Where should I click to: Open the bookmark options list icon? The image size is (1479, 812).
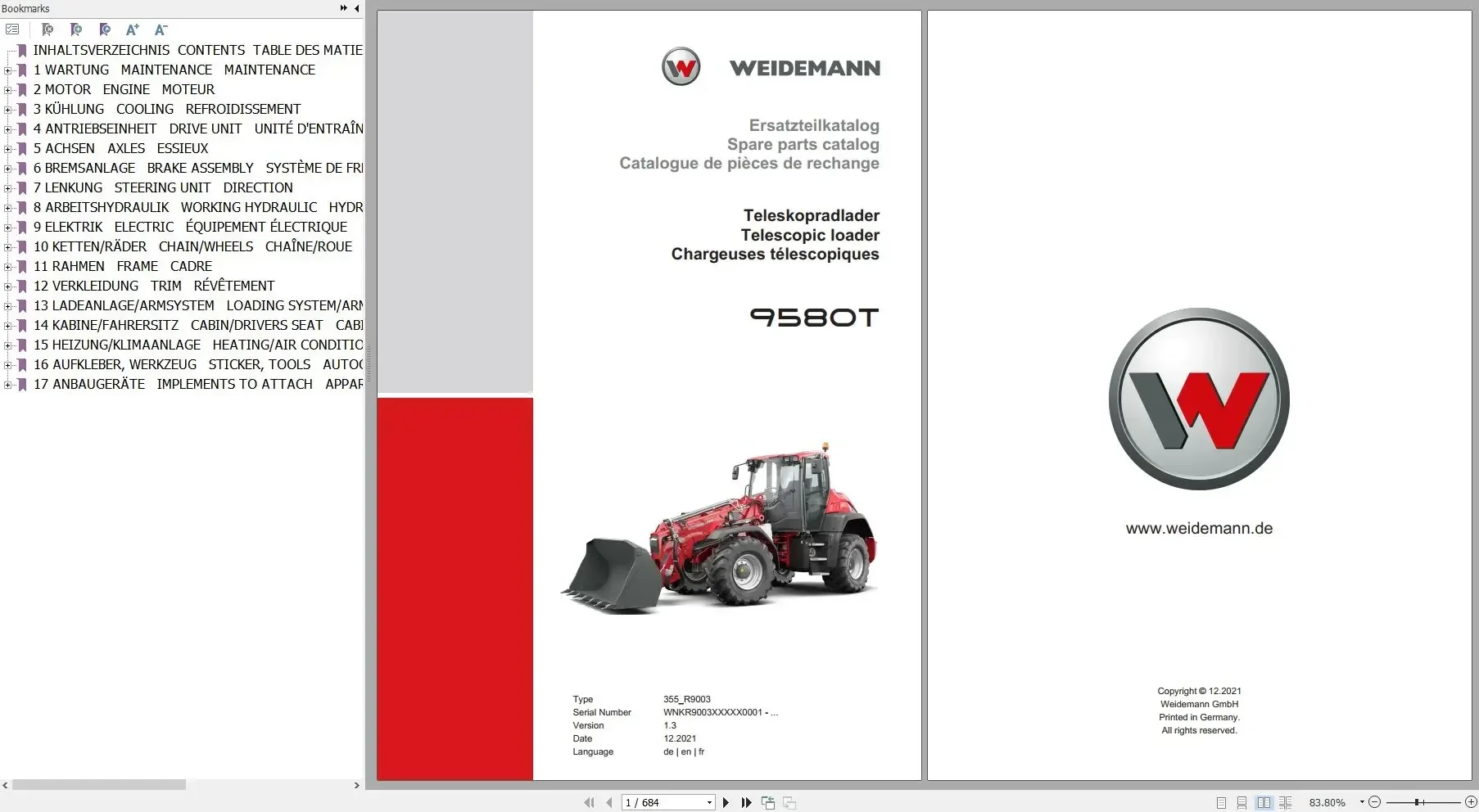click(13, 29)
